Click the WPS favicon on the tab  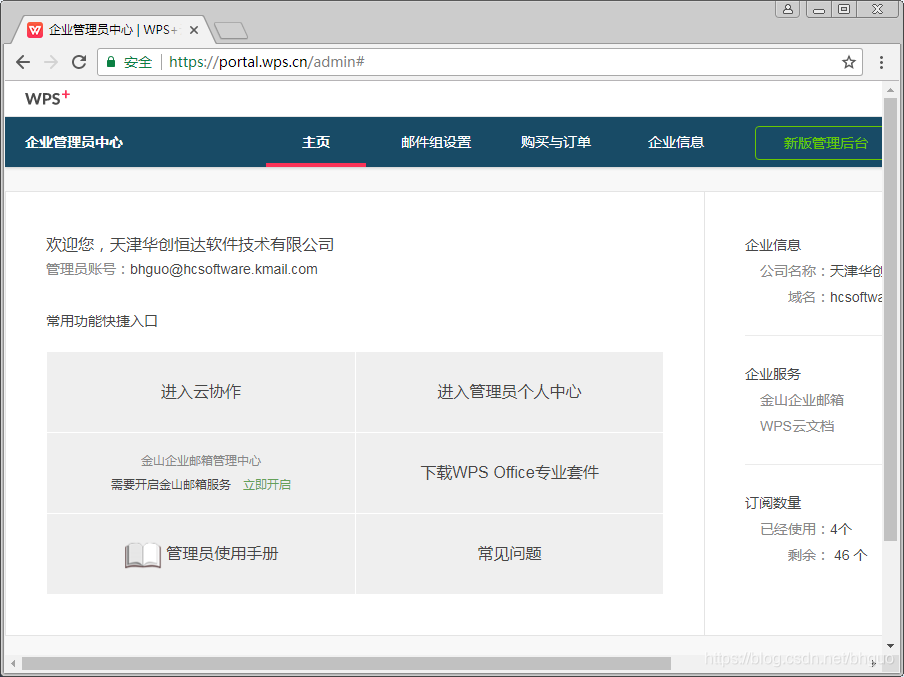pos(35,30)
